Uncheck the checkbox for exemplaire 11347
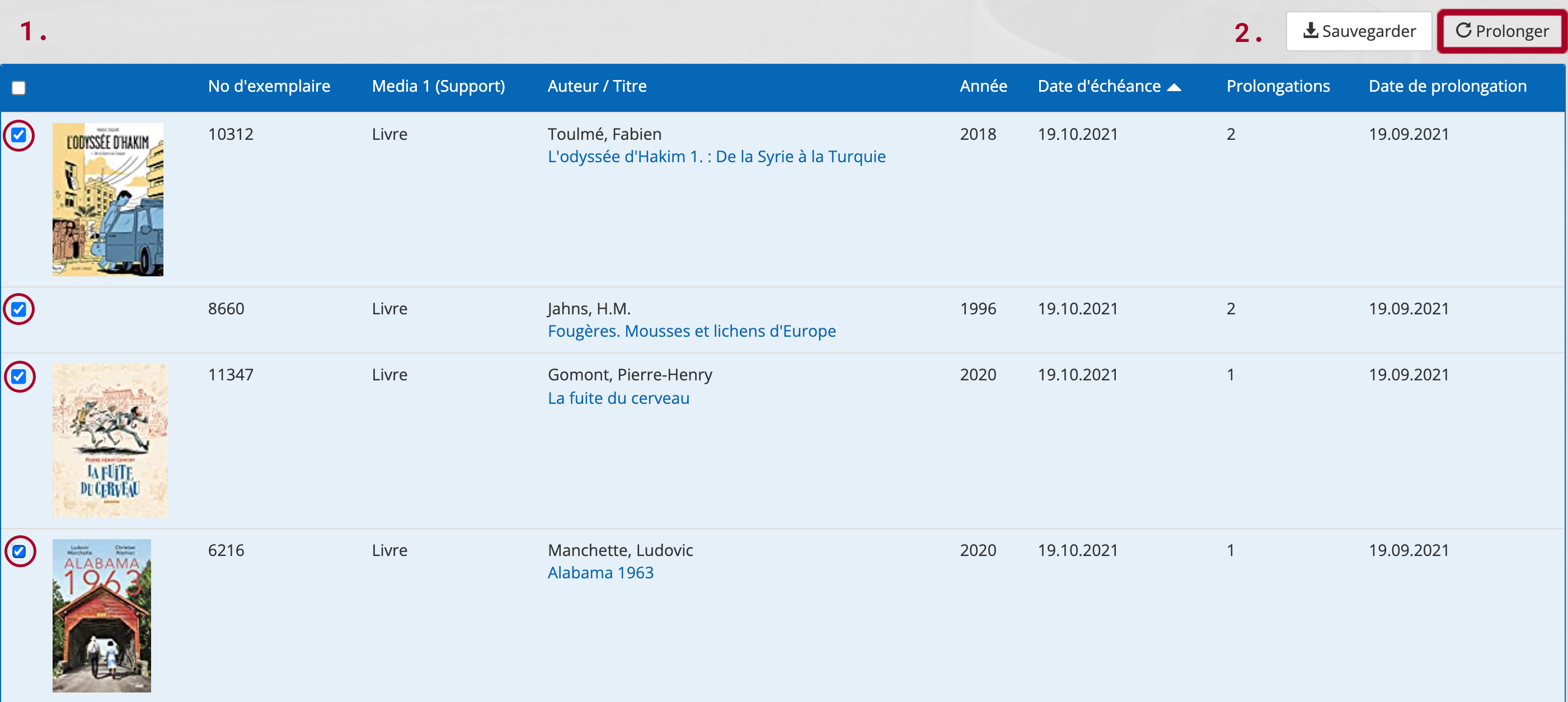Image resolution: width=1568 pixels, height=702 pixels. pyautogui.click(x=19, y=376)
